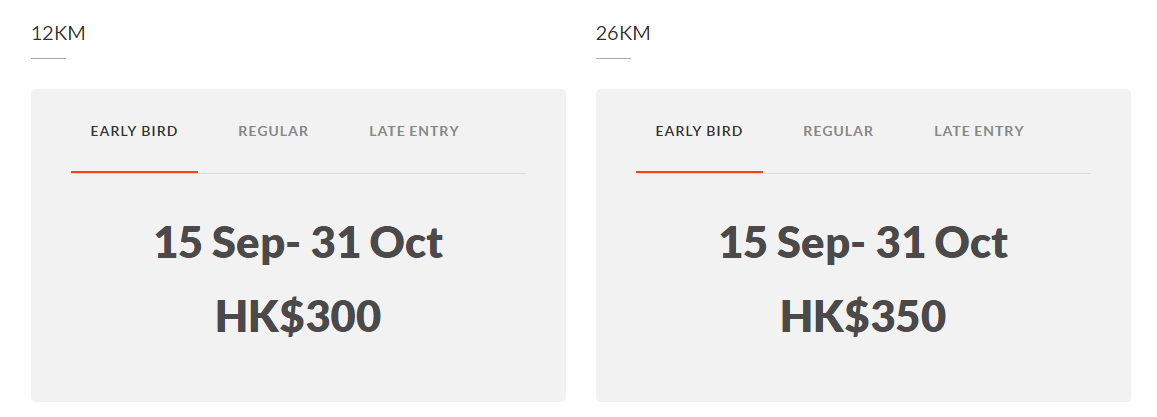The image size is (1157, 417).
Task: Open the Late Entry tab for 26KM
Action: coord(979,131)
